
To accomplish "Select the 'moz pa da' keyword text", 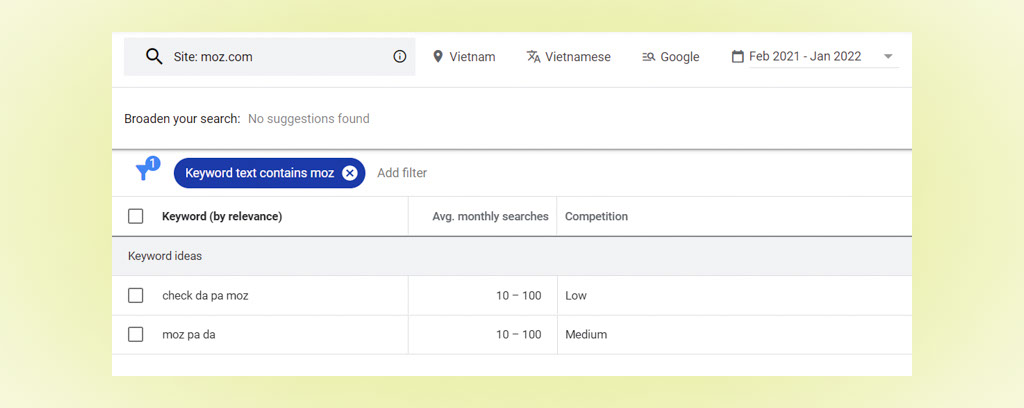I will [189, 334].
